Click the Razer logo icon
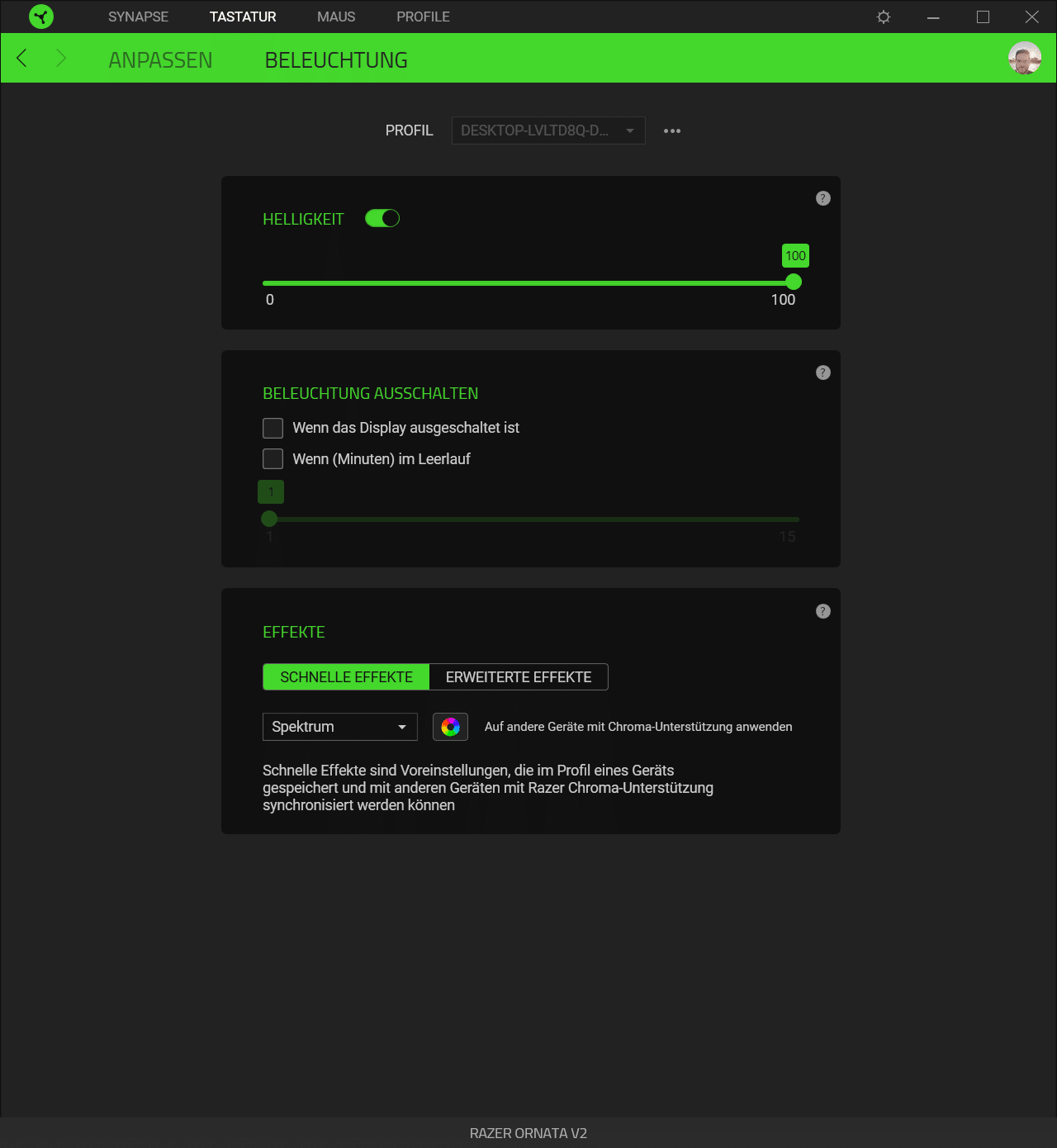The height and width of the screenshot is (1148, 1057). pos(40,17)
